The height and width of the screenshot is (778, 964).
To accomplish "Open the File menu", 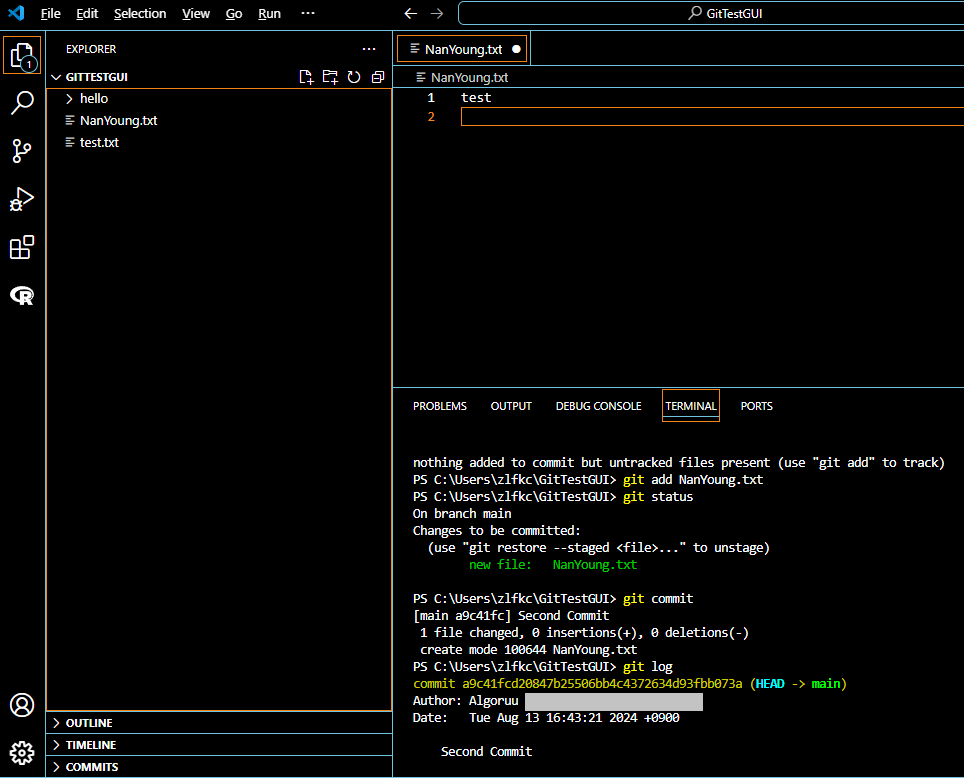I will click(x=50, y=14).
